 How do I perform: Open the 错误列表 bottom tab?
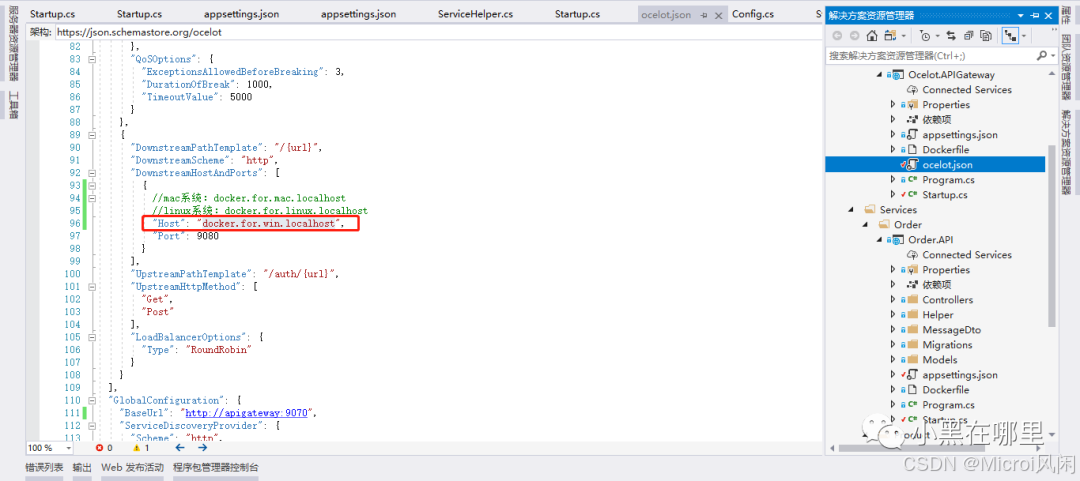click(x=44, y=467)
